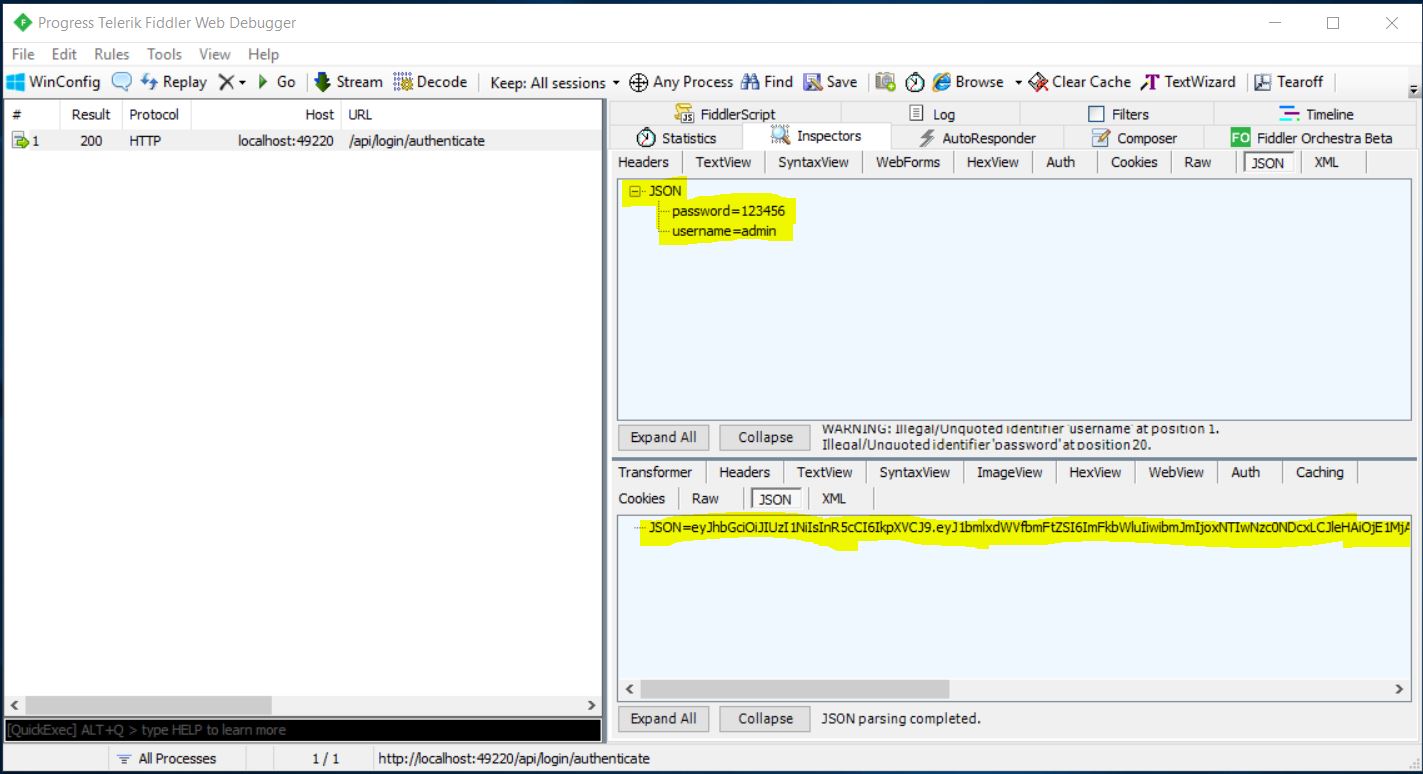Viewport: 1423px width, 774px height.
Task: Open Find with the binoculars icon
Action: pyautogui.click(x=766, y=82)
